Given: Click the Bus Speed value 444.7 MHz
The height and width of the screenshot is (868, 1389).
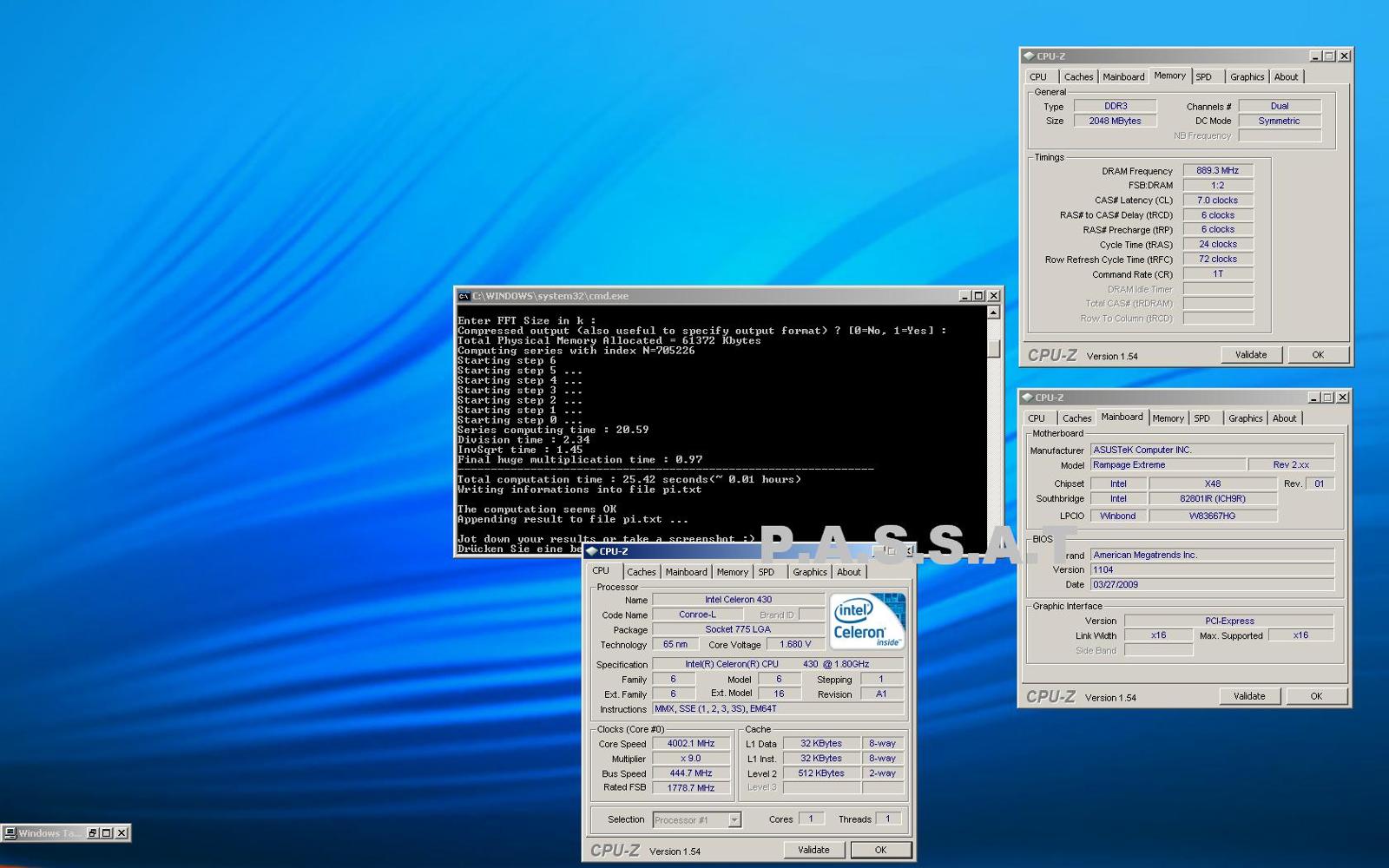Looking at the screenshot, I should (x=691, y=773).
